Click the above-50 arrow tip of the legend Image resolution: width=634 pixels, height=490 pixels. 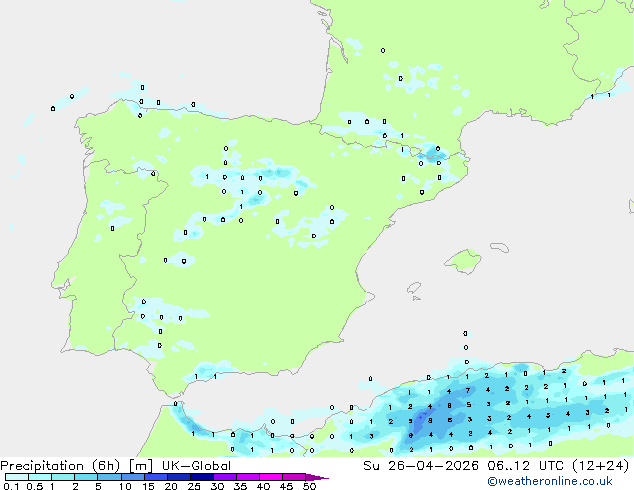(x=317, y=477)
